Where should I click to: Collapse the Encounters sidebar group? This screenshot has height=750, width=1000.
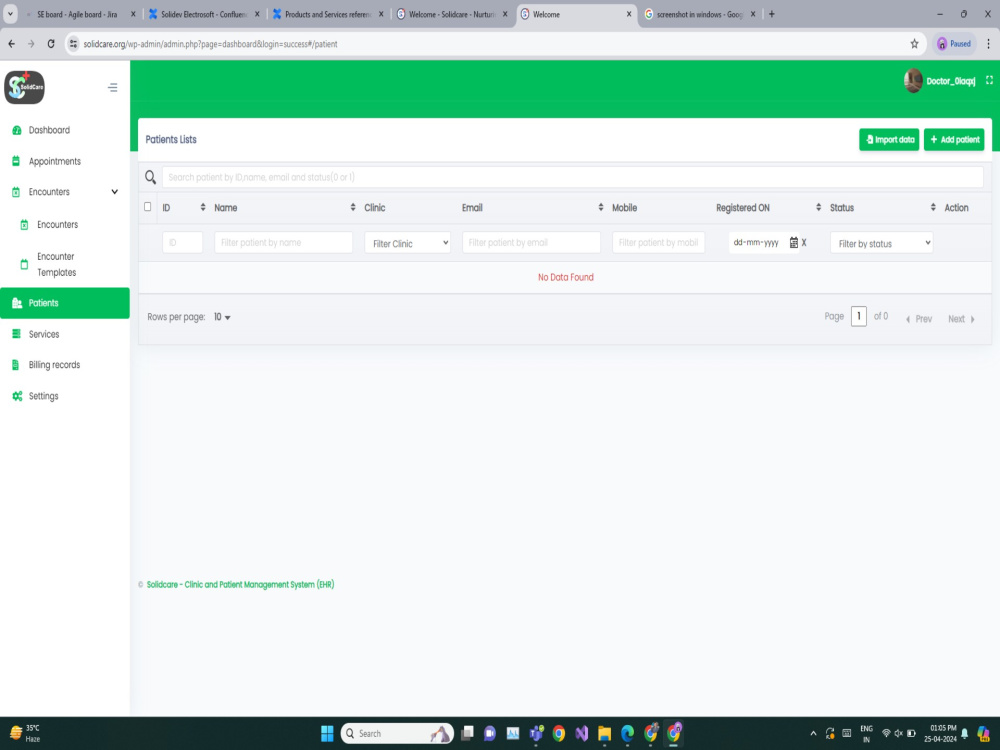(x=114, y=192)
